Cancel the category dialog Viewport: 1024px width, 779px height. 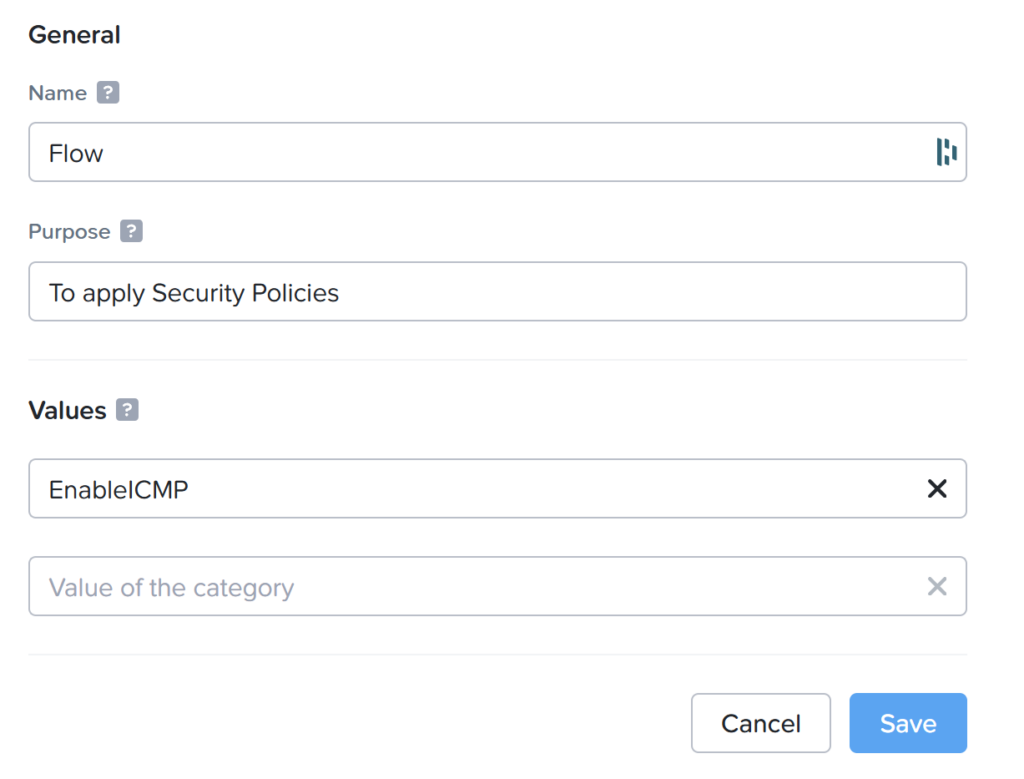(761, 723)
